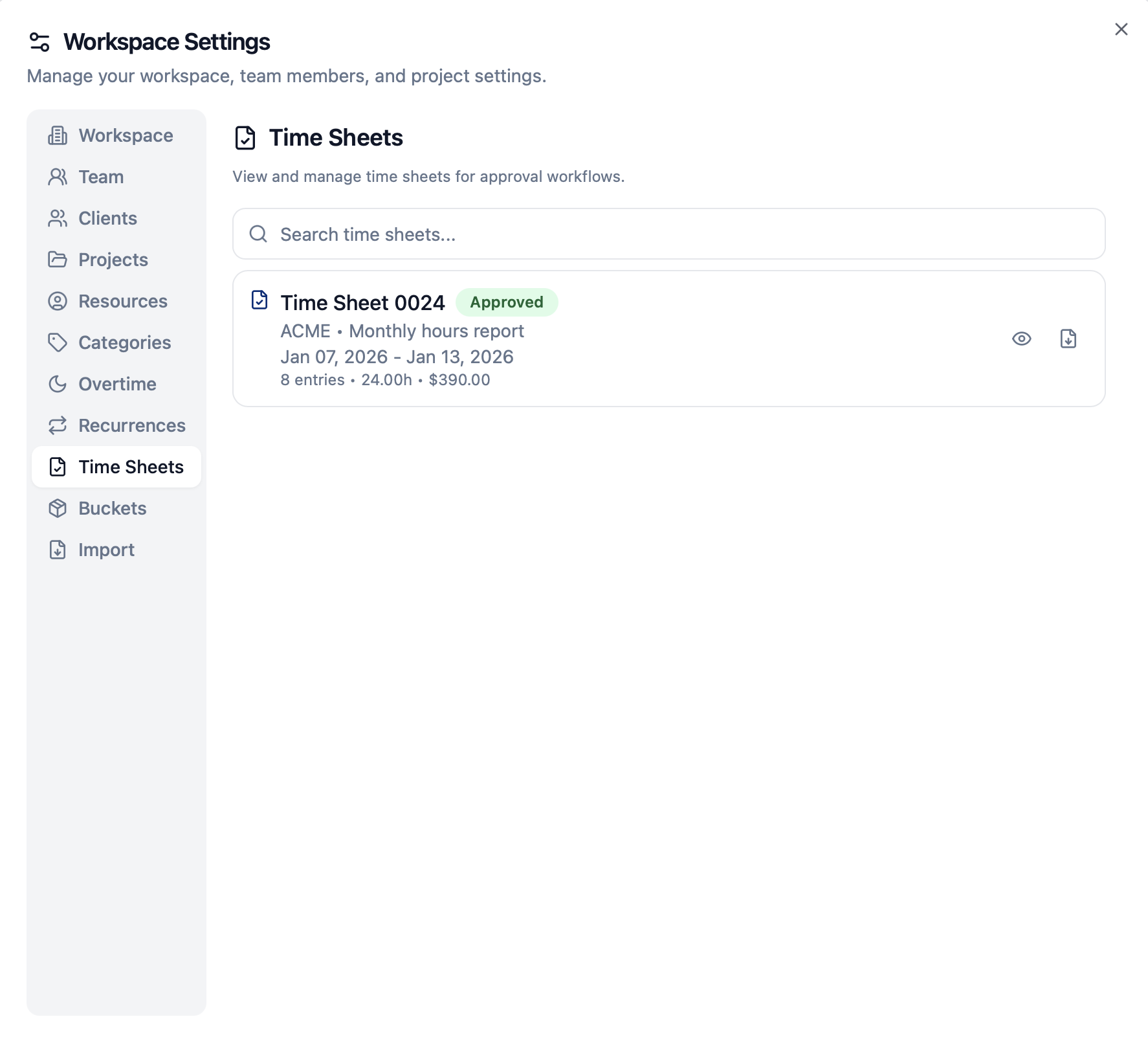This screenshot has width=1148, height=1041.
Task: Open the Projects section
Action: click(x=116, y=260)
